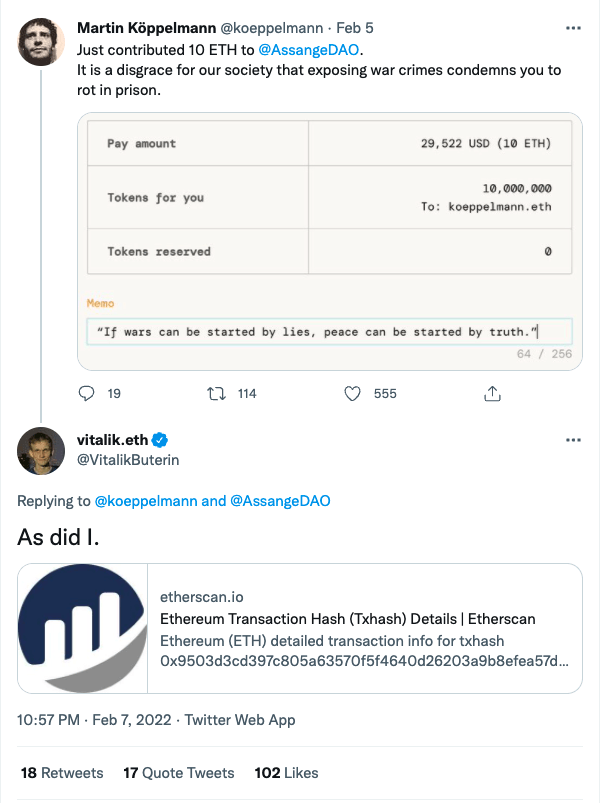Click @AssangeDAO in the Replying to line
The image size is (614, 803).
(x=281, y=501)
